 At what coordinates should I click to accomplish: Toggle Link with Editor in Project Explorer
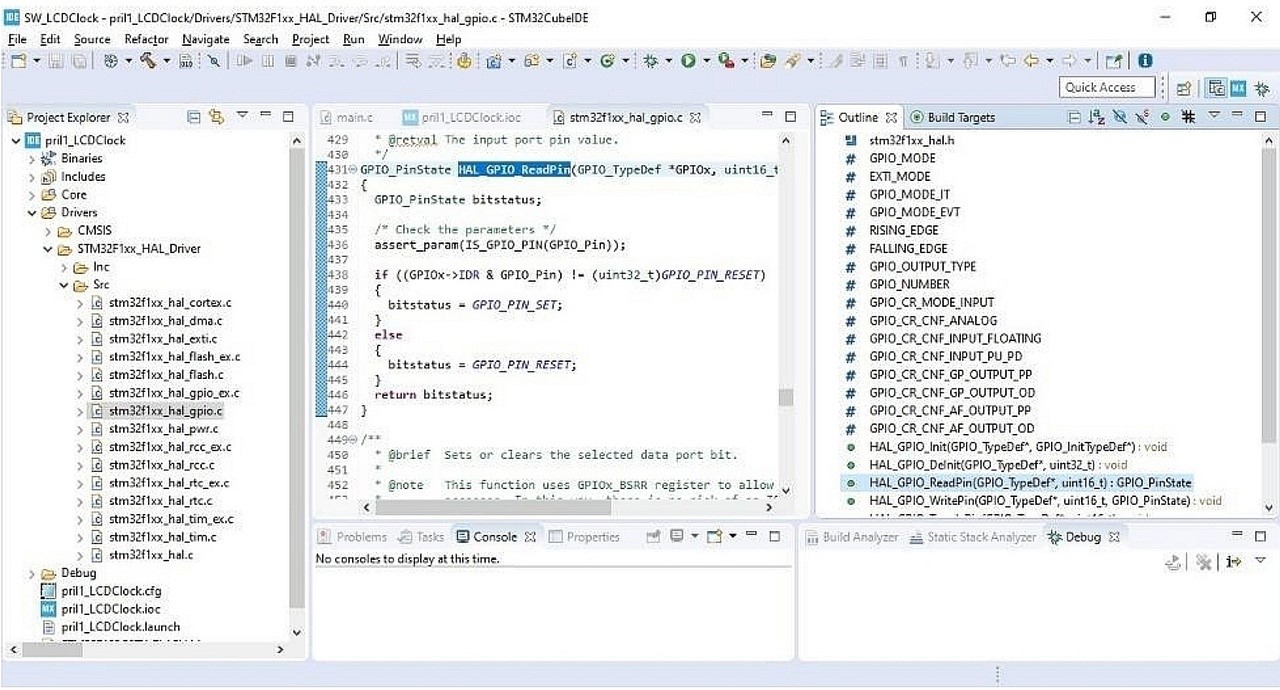point(216,117)
